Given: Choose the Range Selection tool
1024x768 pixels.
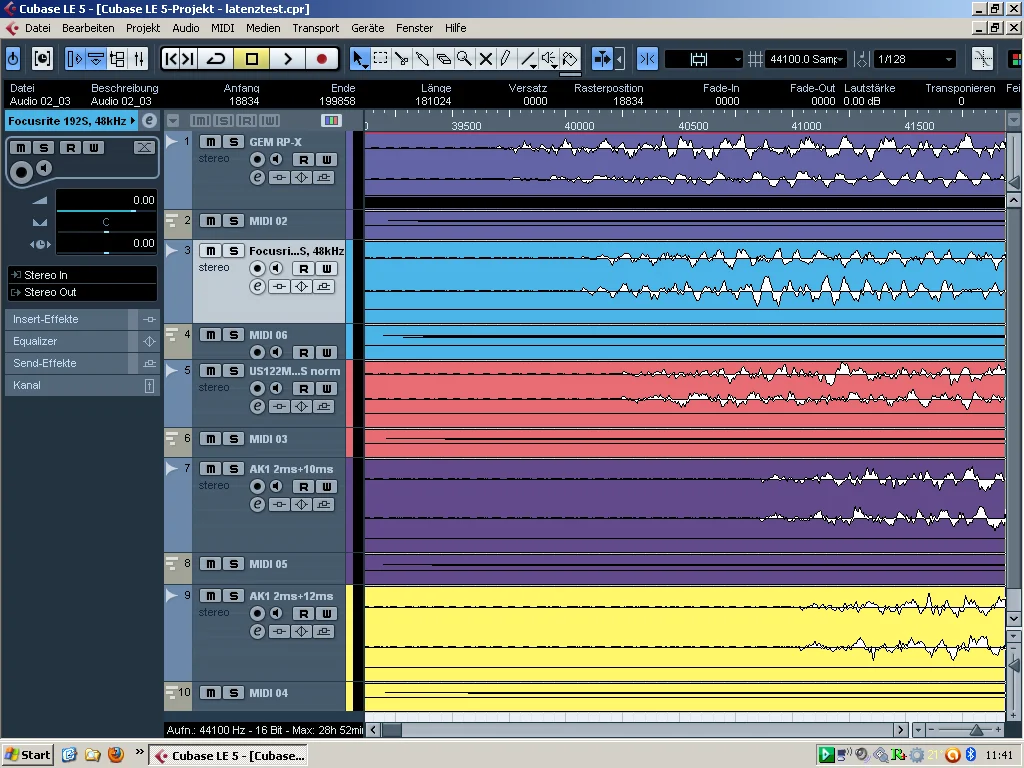Looking at the screenshot, I should (x=380, y=59).
